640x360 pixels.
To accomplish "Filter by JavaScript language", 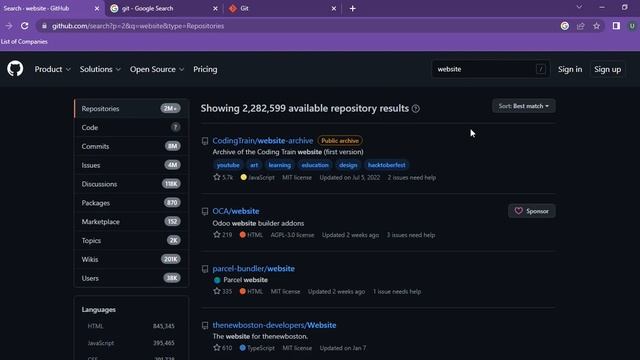I will (131, 343).
